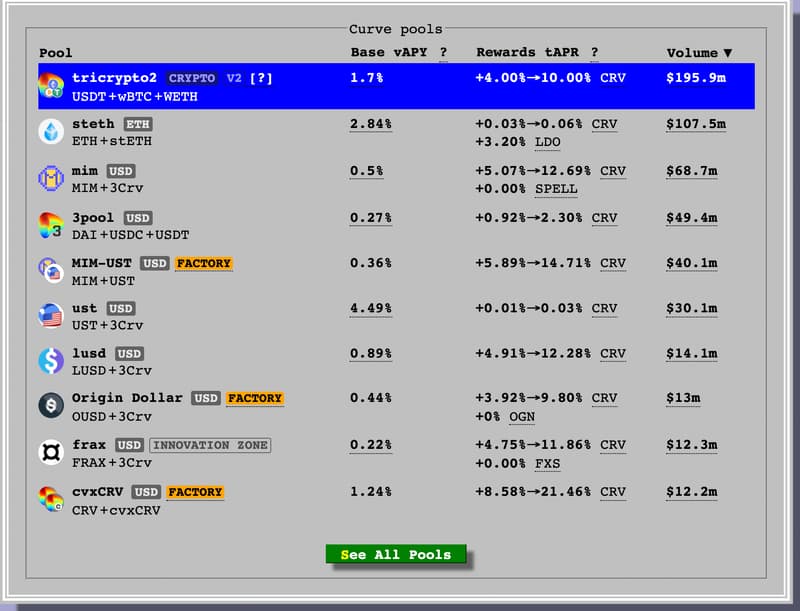Click the Origin Dollar pool icon
This screenshot has height=611, width=800.
pos(51,406)
